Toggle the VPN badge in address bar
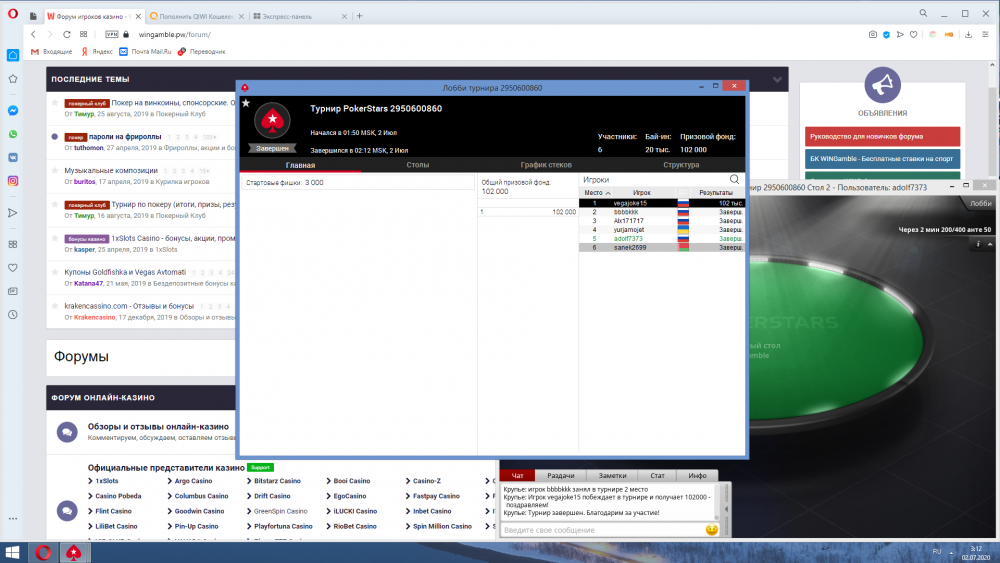The height and width of the screenshot is (563, 1000). (112, 34)
